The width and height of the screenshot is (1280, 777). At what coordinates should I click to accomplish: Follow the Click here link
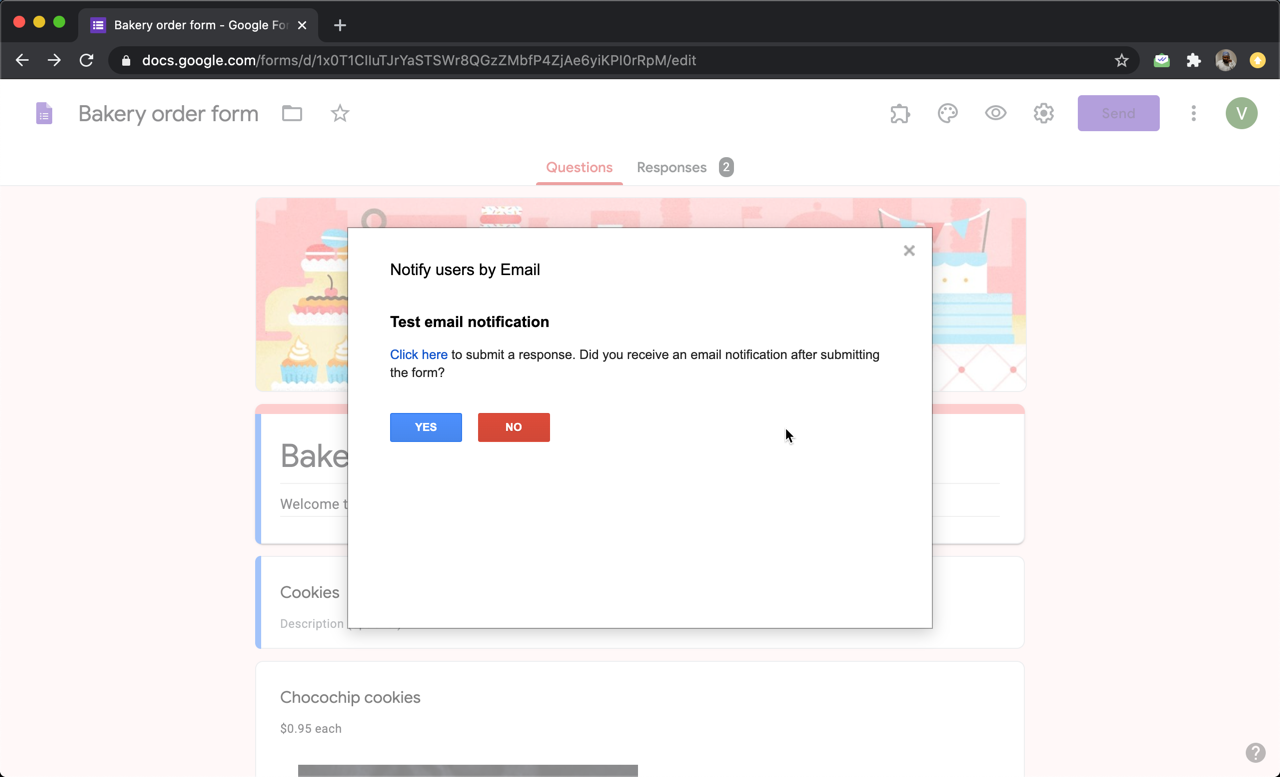click(418, 354)
